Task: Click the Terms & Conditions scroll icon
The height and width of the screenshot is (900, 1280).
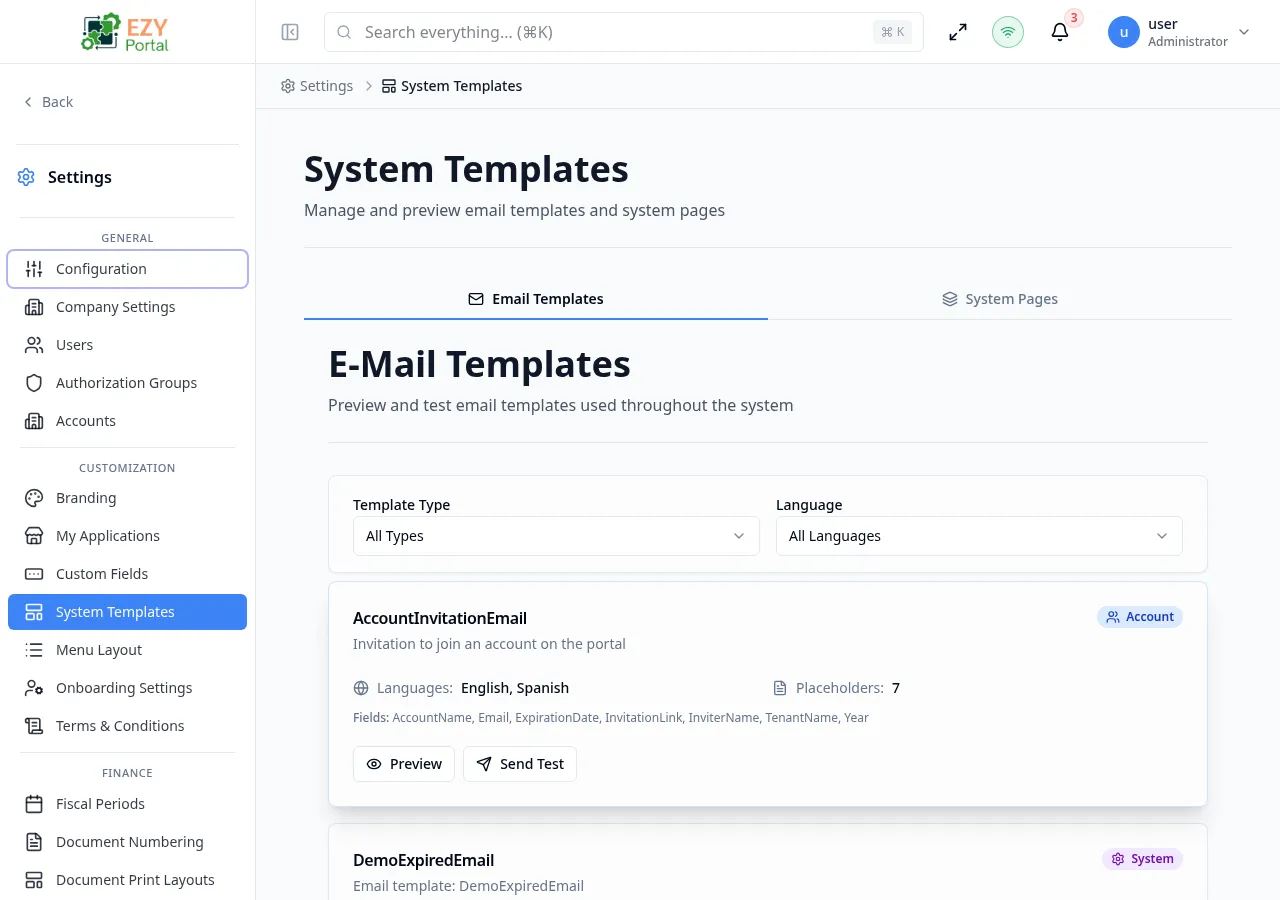Action: 34,726
